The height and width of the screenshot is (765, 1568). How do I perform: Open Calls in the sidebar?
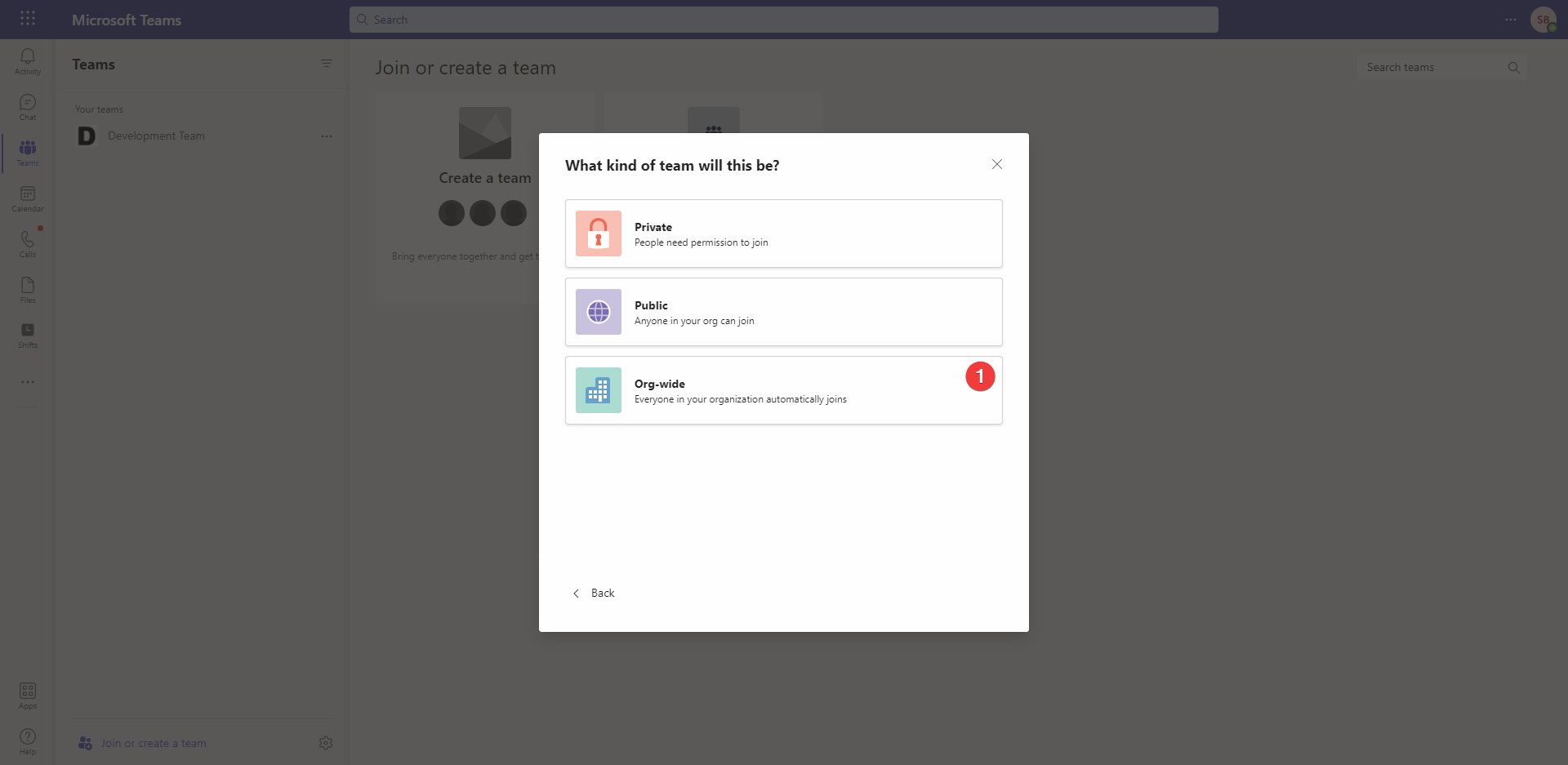point(28,244)
